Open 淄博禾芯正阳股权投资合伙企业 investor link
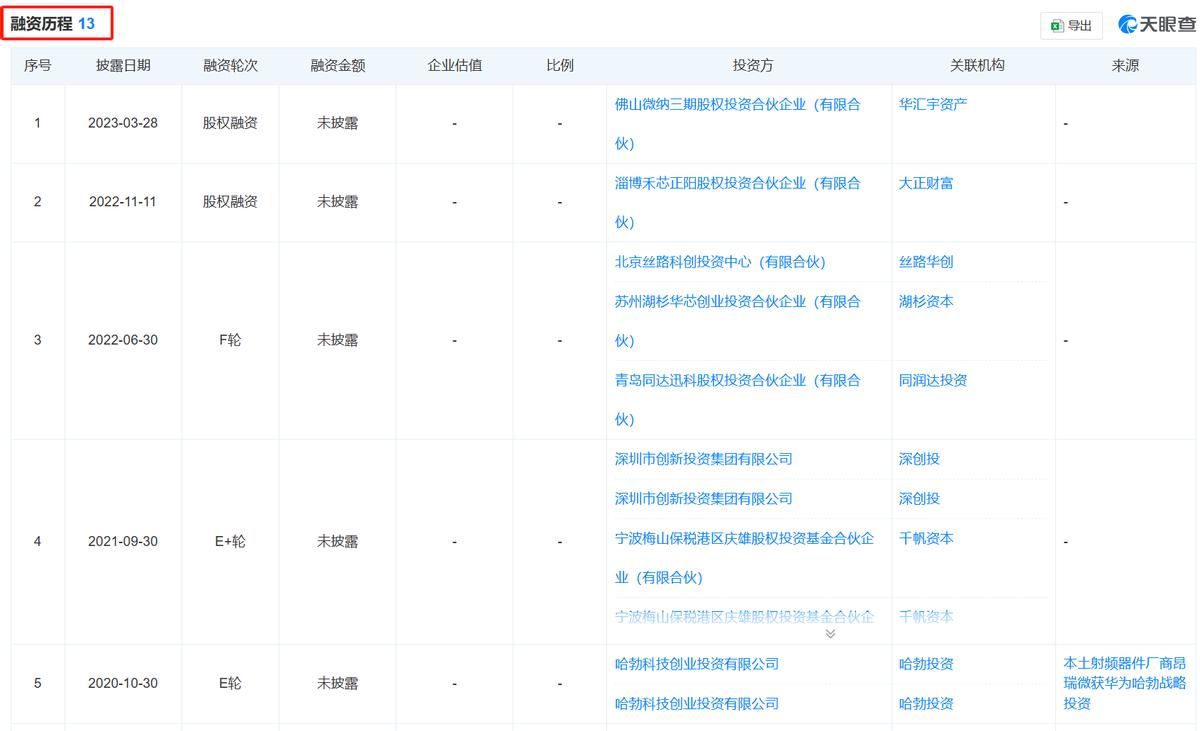Image resolution: width=1200 pixels, height=731 pixels. click(737, 202)
